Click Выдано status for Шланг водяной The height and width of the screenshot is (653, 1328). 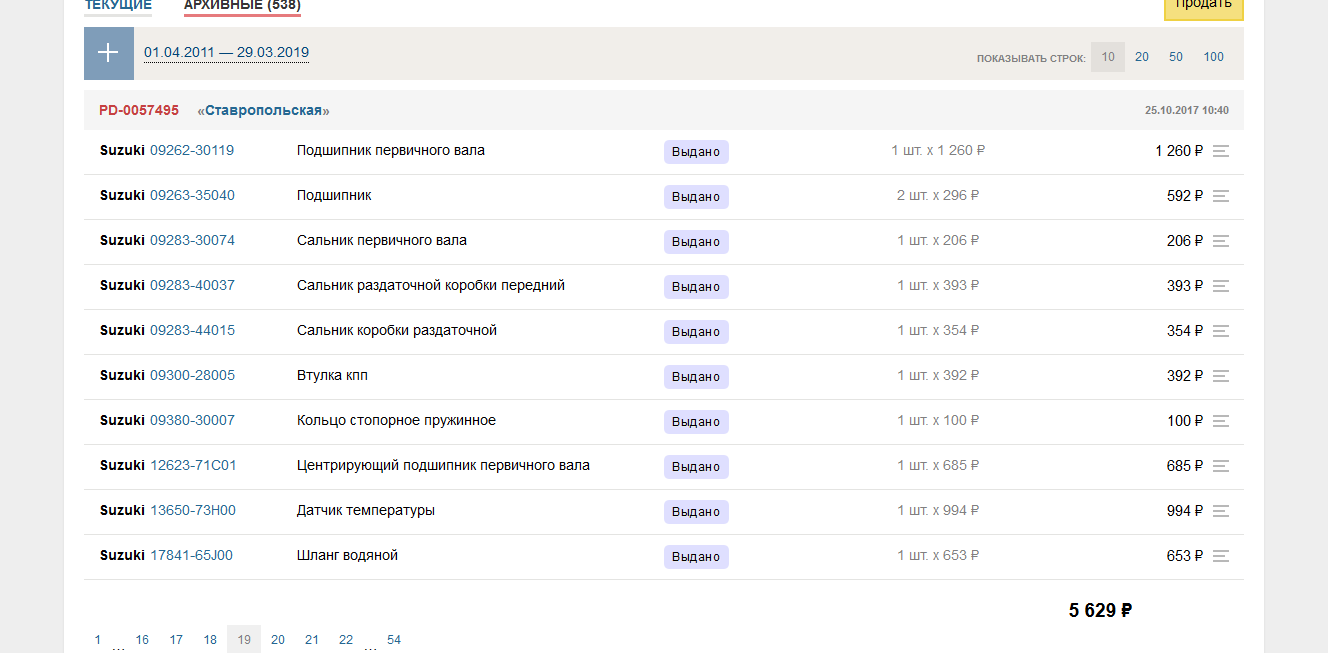point(696,557)
